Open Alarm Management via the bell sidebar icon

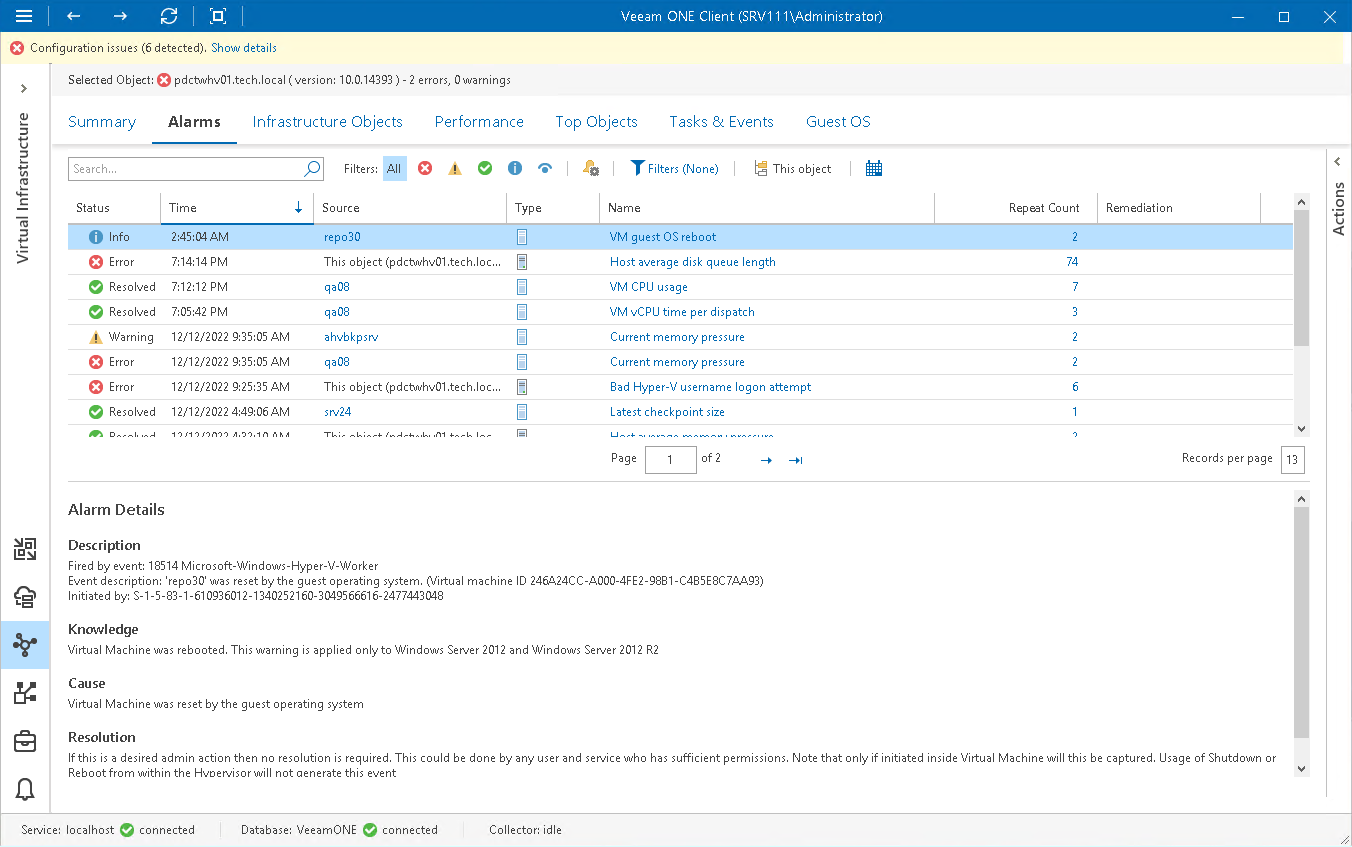(25, 790)
